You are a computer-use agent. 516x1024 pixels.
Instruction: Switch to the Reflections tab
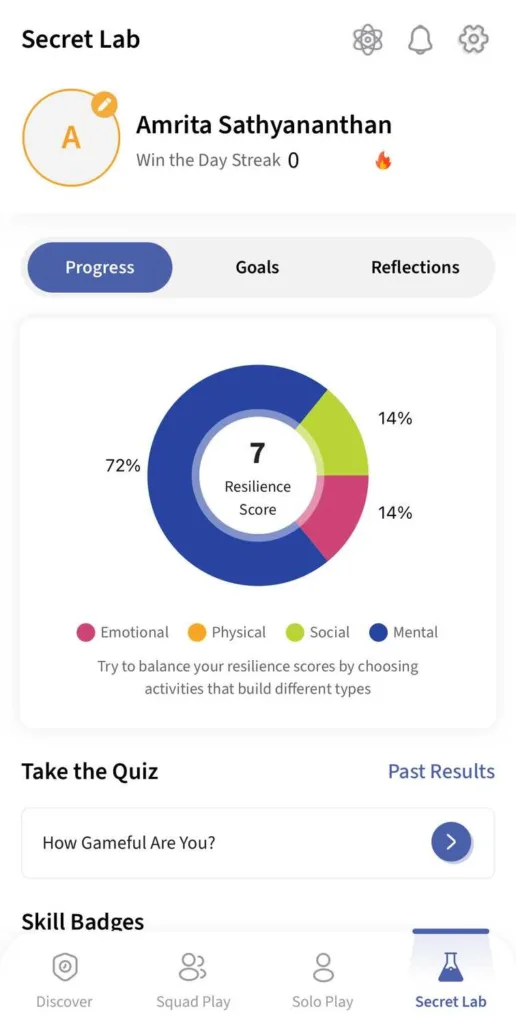click(415, 267)
